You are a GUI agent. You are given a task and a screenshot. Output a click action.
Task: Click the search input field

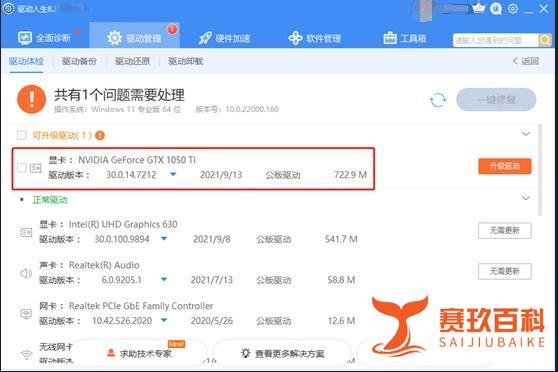(496, 41)
